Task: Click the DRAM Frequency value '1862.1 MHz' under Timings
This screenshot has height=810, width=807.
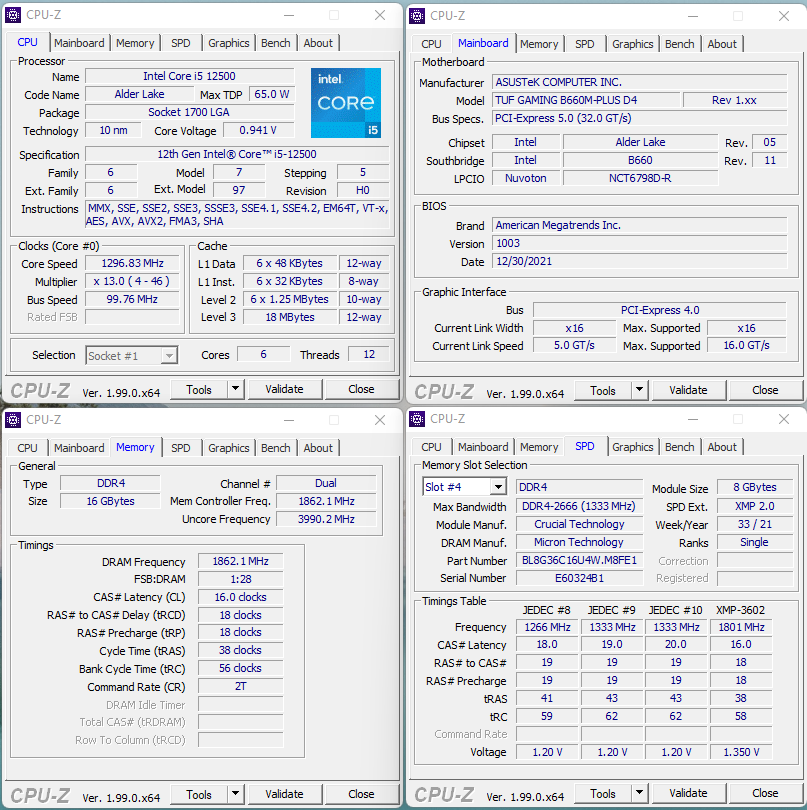Action: coord(240,561)
